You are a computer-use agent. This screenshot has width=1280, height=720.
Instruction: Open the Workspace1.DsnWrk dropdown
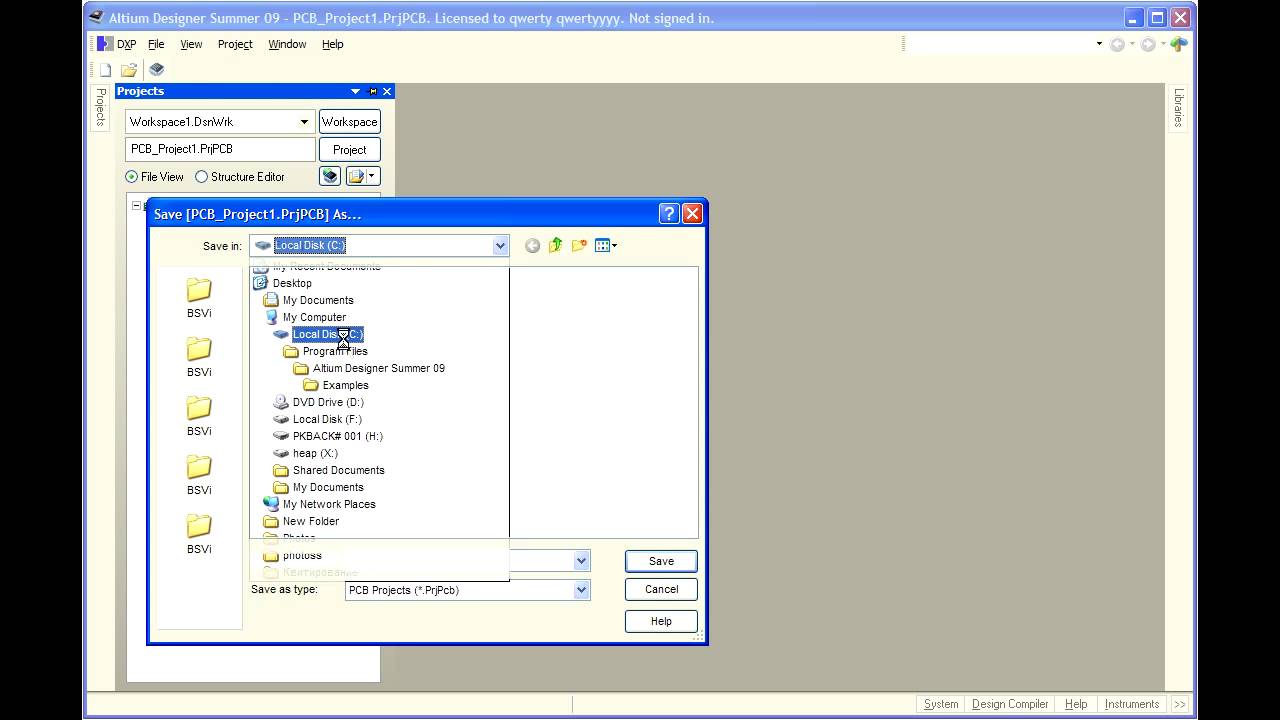304,122
